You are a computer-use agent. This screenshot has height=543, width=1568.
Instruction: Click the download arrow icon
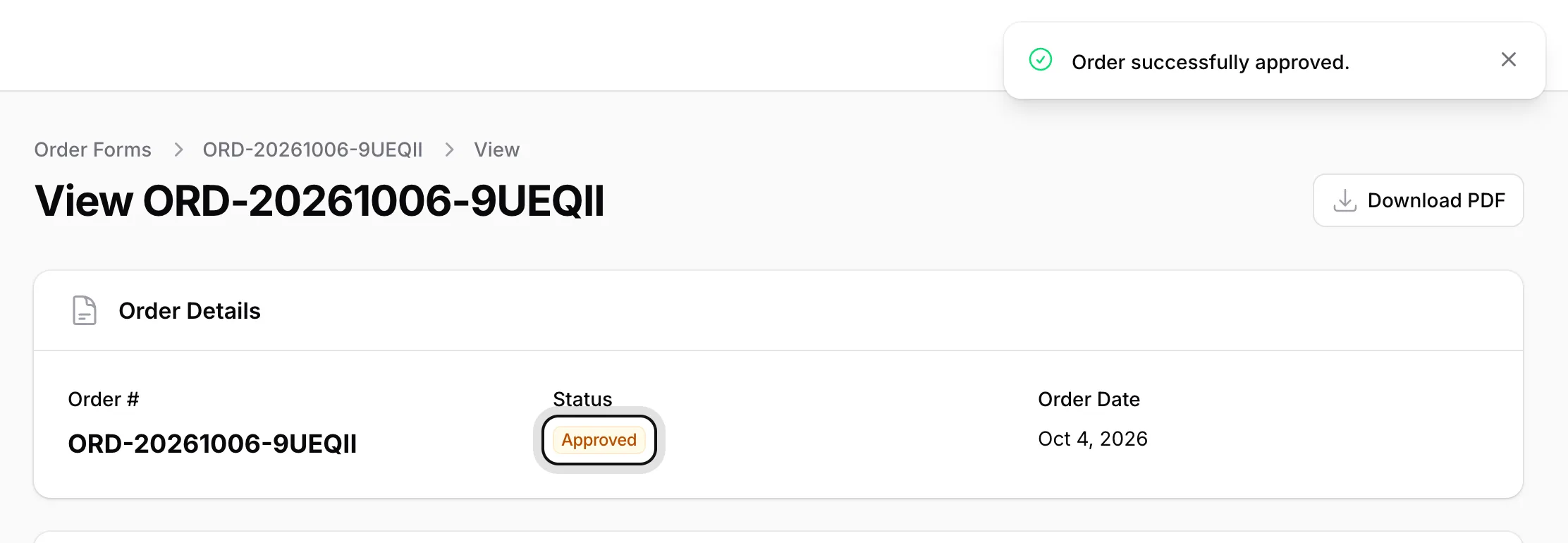[x=1345, y=200]
